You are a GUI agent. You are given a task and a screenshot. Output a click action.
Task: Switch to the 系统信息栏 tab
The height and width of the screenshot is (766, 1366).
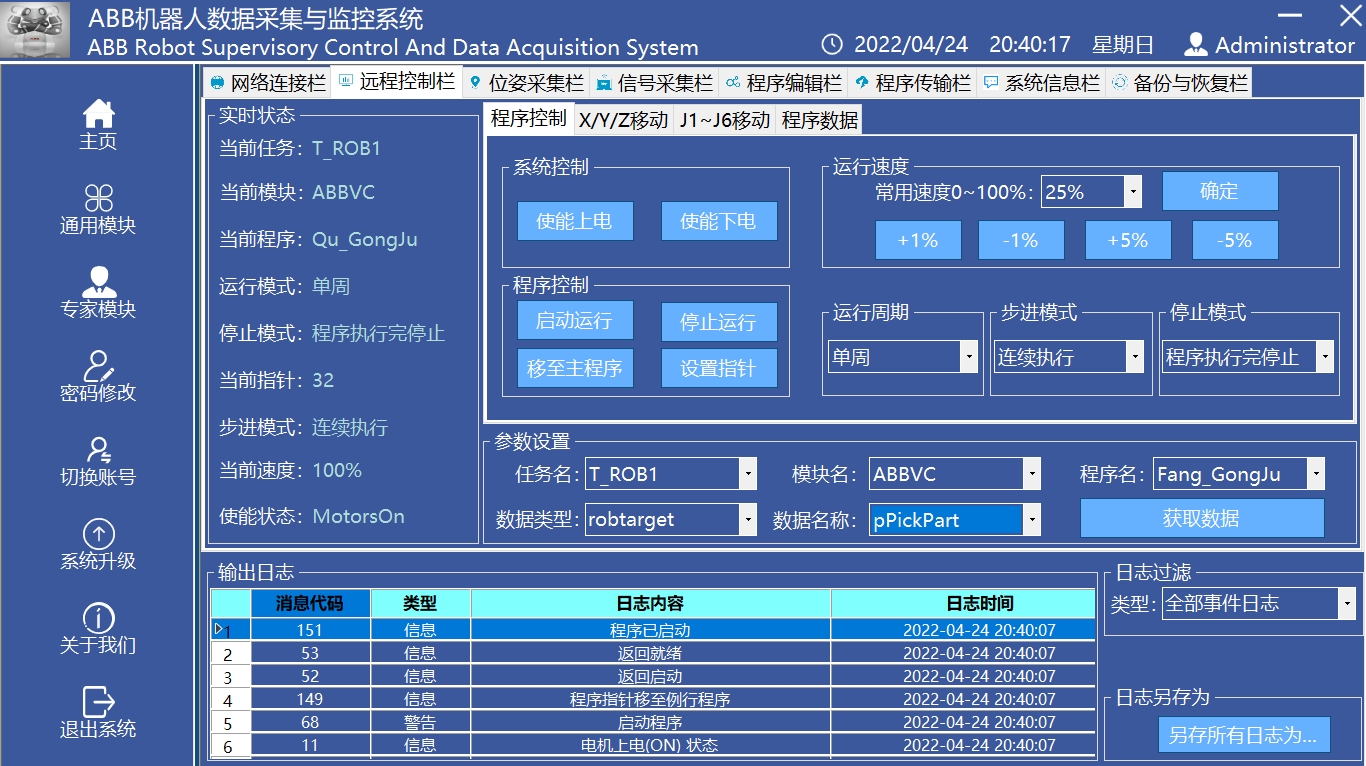click(1042, 83)
